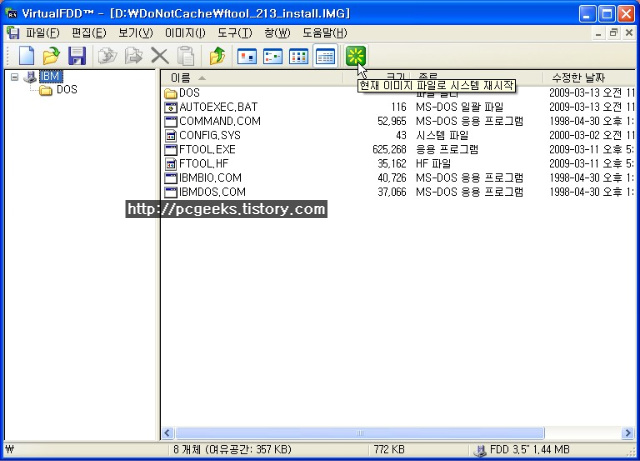The image size is (640, 461).
Task: Select FTOOL.EXE file name
Action: click(x=207, y=149)
